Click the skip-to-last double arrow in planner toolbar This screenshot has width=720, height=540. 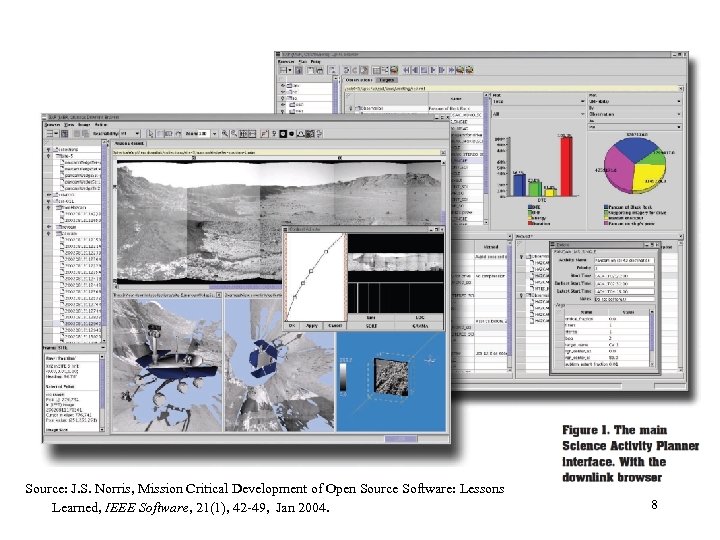pyautogui.click(x=451, y=70)
